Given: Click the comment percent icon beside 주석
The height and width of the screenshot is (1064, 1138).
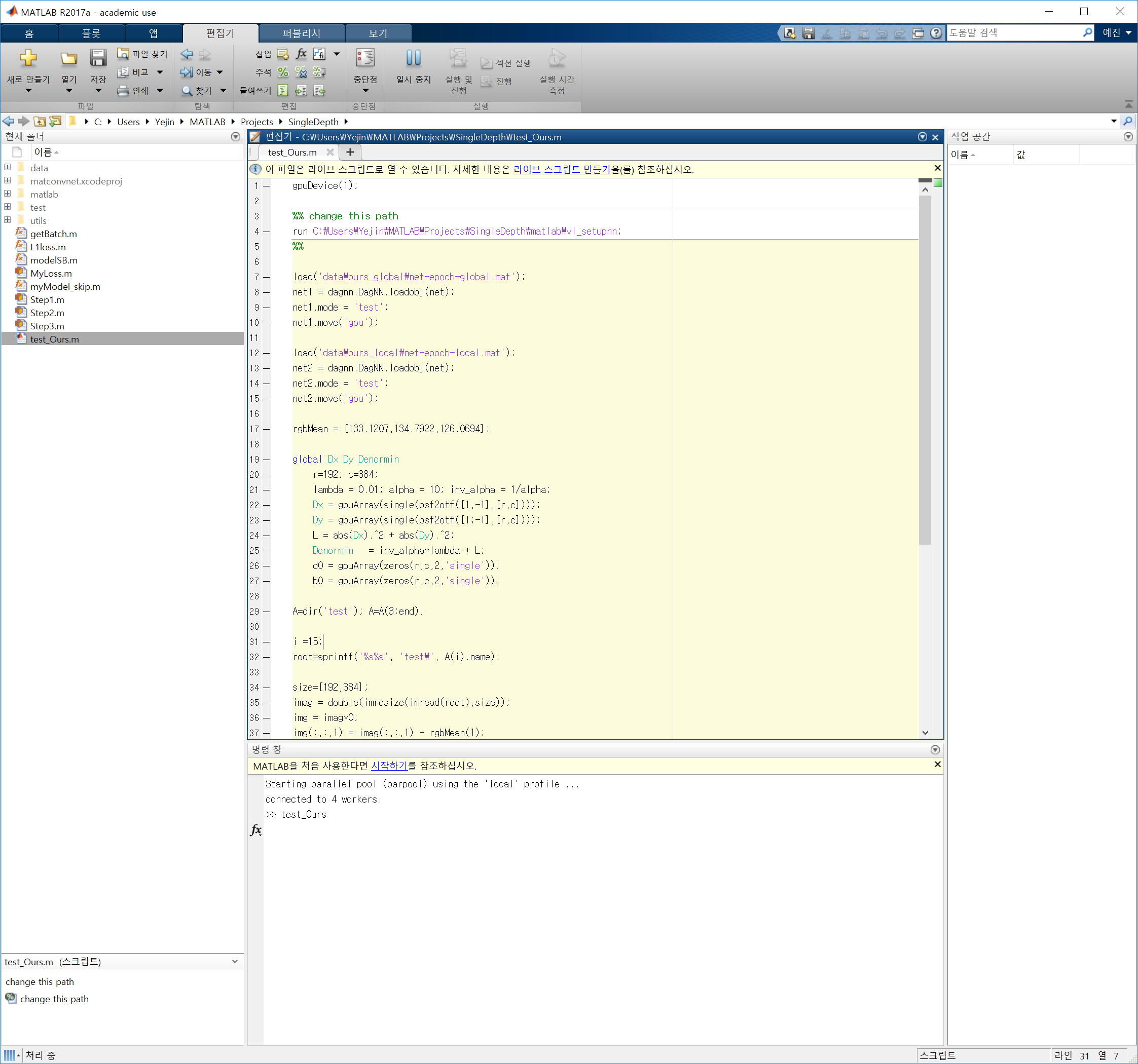Looking at the screenshot, I should coord(283,72).
